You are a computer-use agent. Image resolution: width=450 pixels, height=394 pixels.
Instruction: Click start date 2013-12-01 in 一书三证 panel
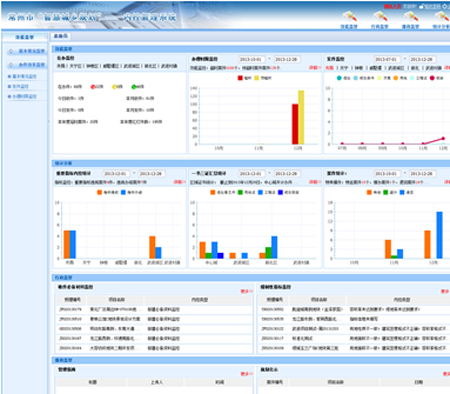pos(251,174)
